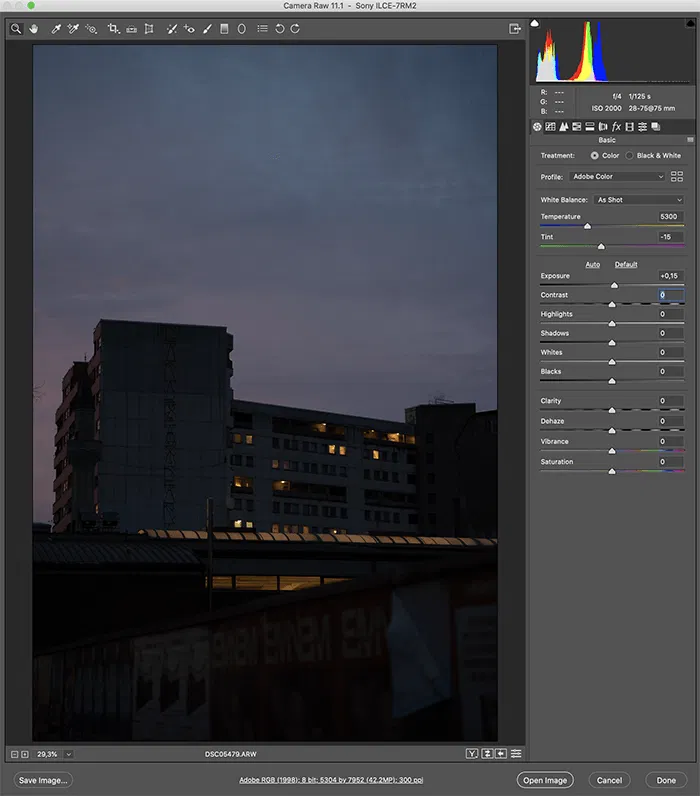The height and width of the screenshot is (796, 700).
Task: Select the Graduated Filter tool
Action: [224, 29]
